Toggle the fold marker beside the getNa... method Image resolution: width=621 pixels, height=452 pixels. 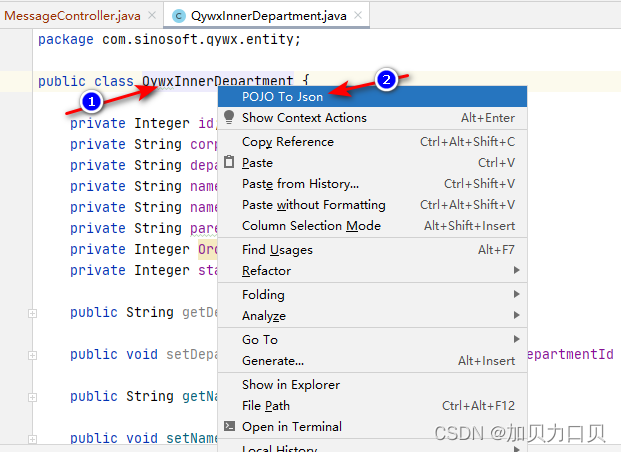33,397
